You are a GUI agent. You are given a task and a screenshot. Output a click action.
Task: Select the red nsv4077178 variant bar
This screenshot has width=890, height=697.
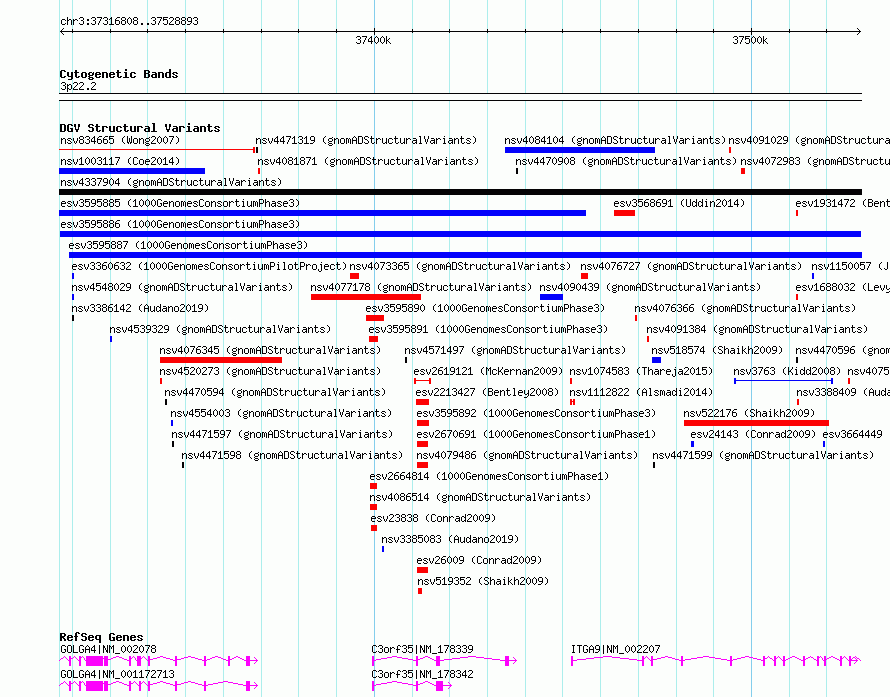click(x=366, y=297)
